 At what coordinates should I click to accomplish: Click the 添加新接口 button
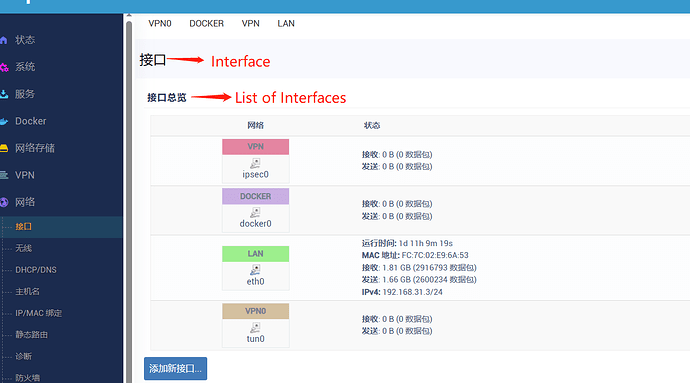click(175, 368)
